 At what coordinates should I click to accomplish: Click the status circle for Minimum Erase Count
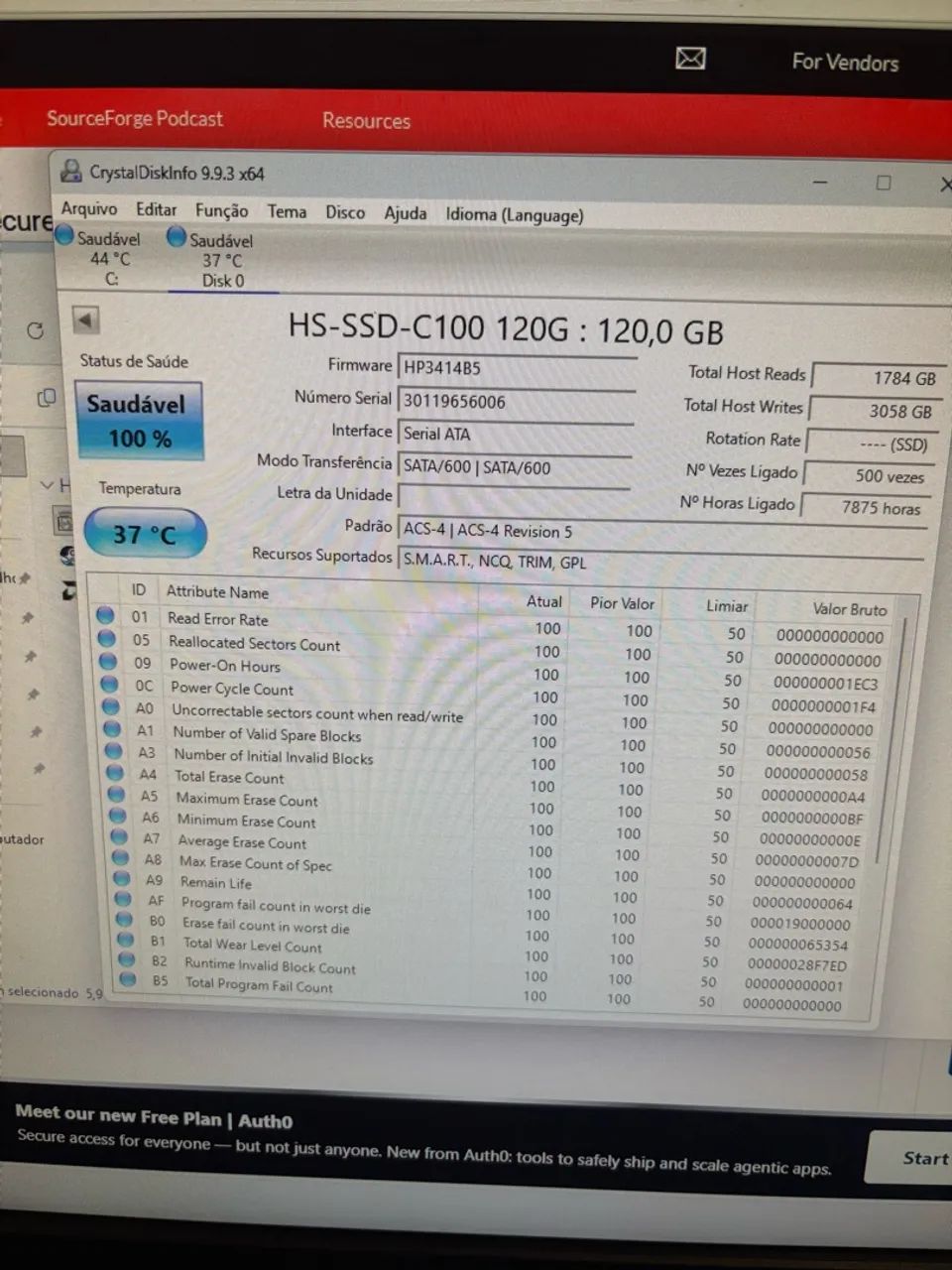pyautogui.click(x=119, y=817)
